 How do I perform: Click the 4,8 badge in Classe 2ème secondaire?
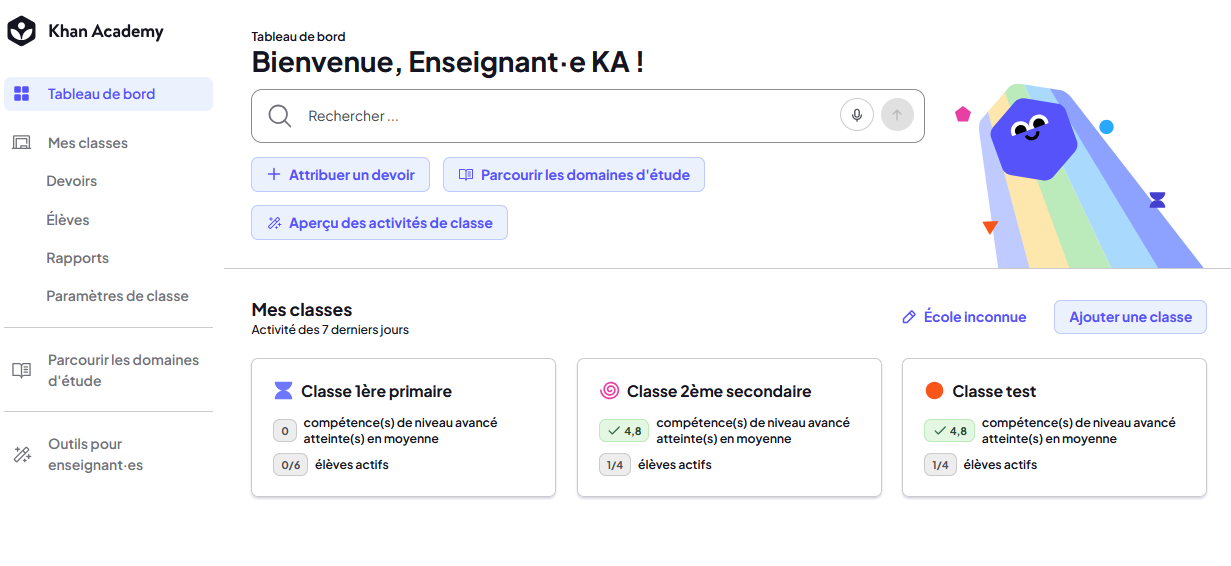(x=625, y=431)
